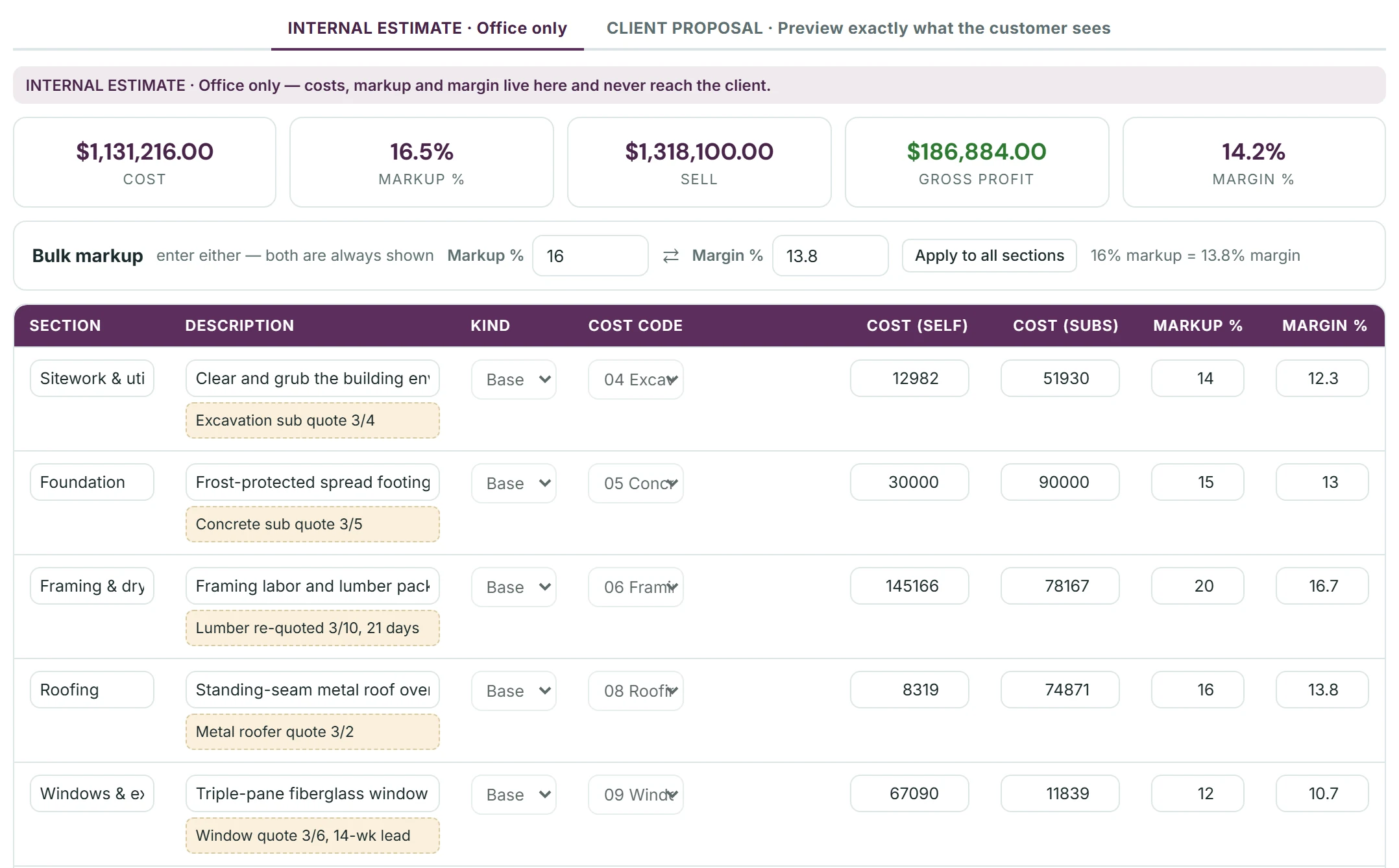Click Window quote 3/6 14-wk lead note
This screenshot has width=1399, height=868.
(313, 836)
